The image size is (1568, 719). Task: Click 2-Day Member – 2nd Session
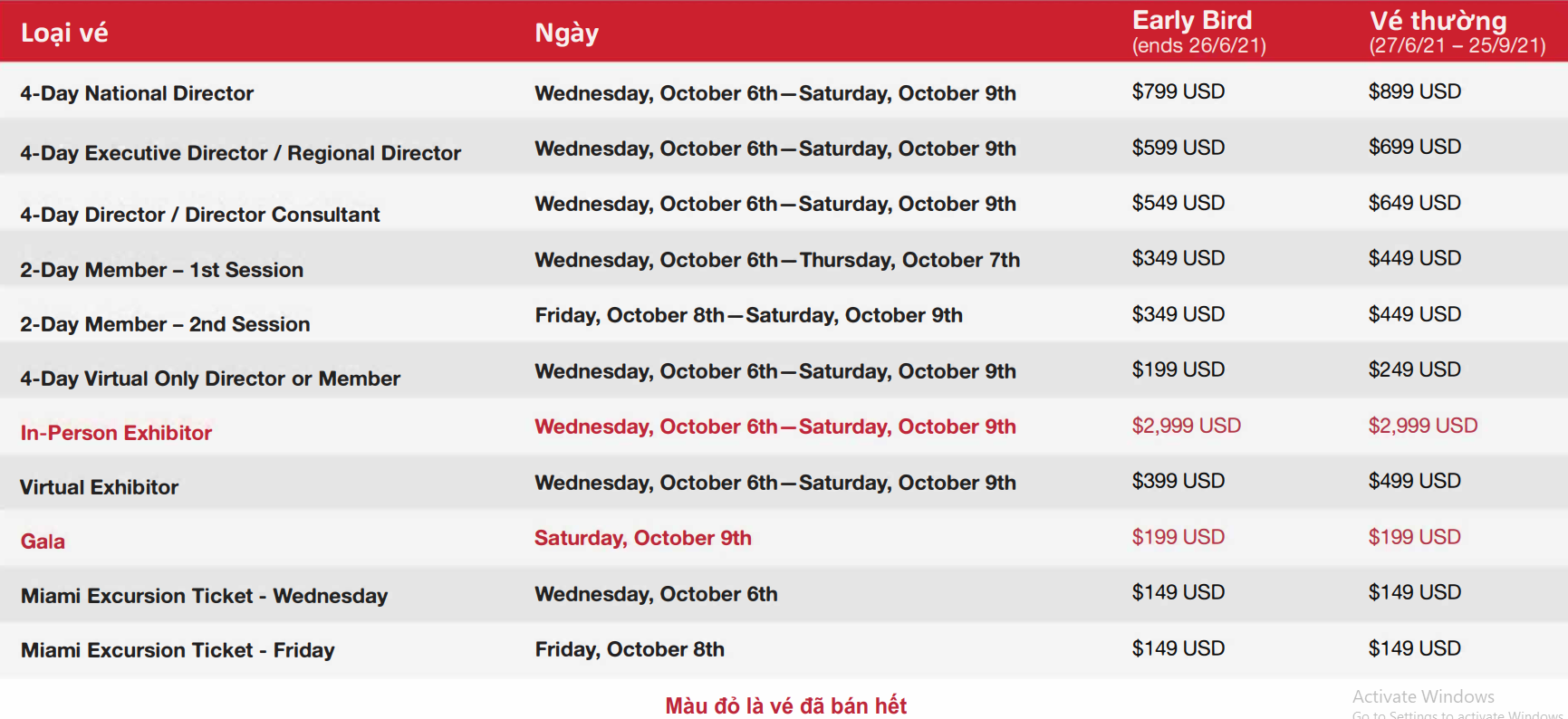[x=165, y=324]
